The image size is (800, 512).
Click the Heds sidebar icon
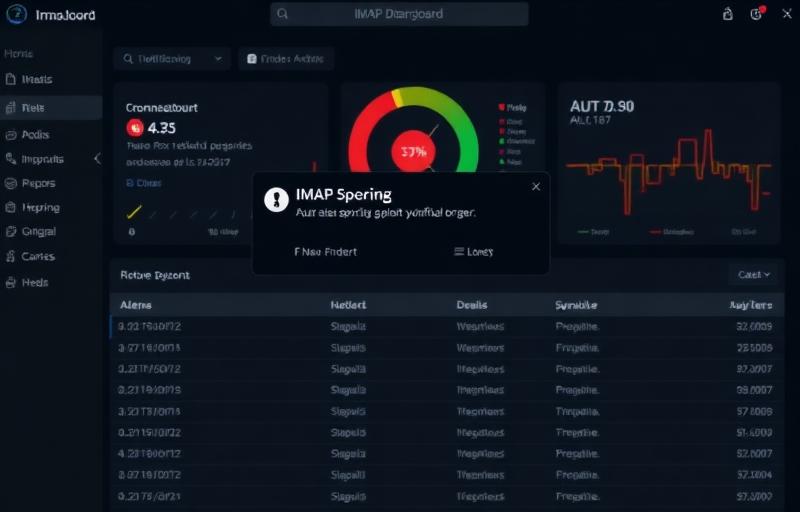11,283
